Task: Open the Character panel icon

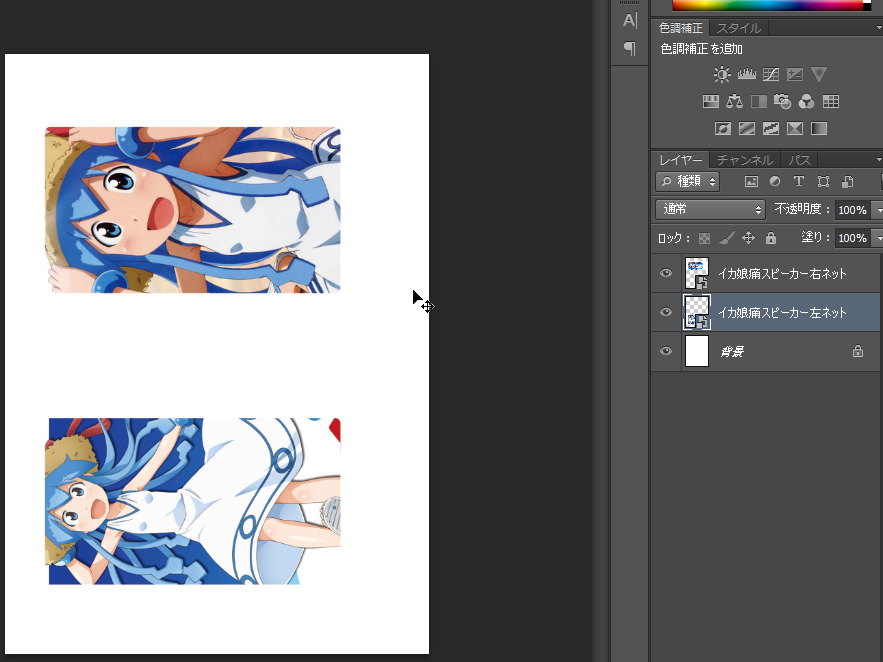Action: (x=630, y=21)
